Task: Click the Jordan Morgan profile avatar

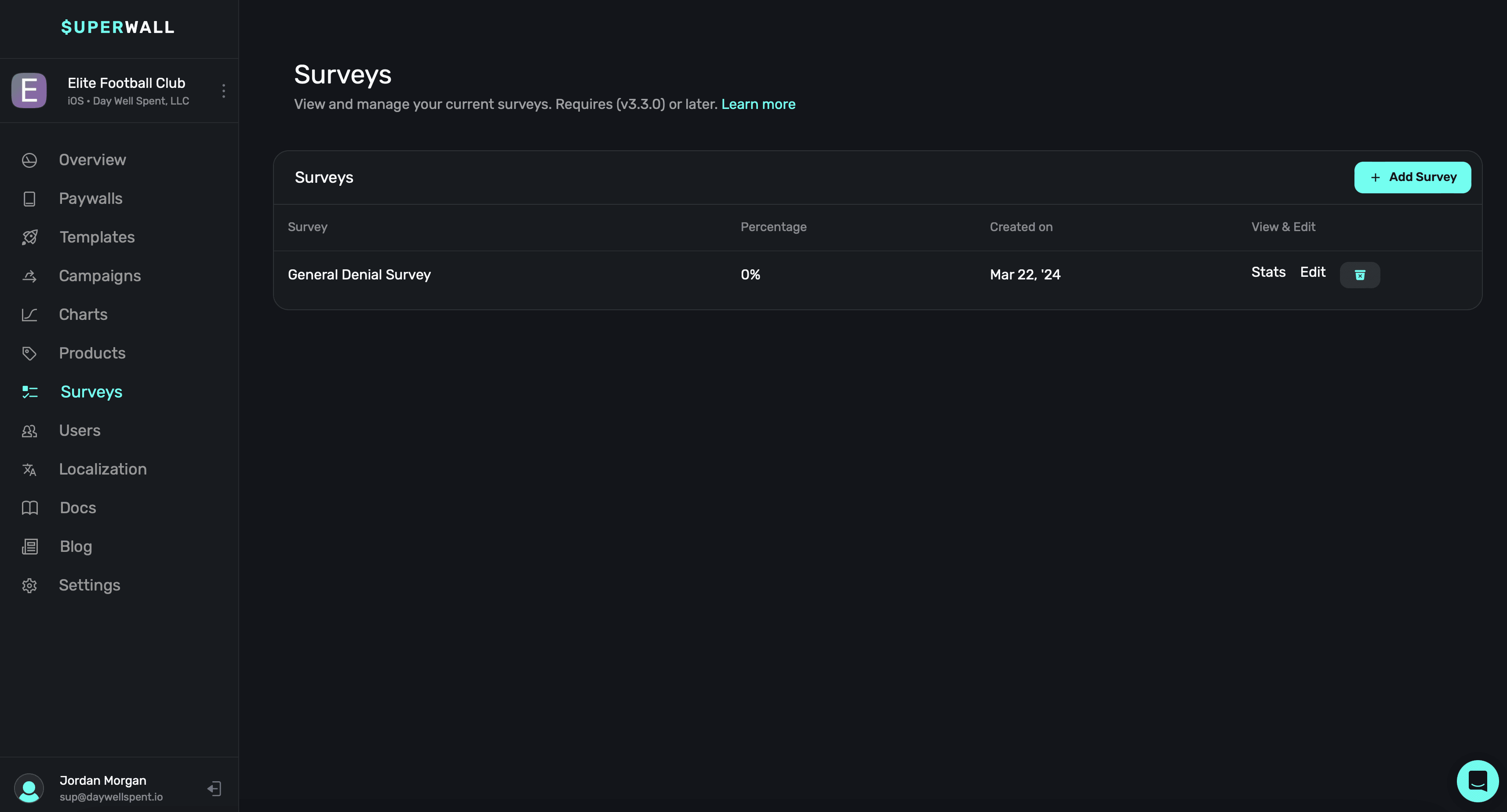Action: click(x=29, y=788)
